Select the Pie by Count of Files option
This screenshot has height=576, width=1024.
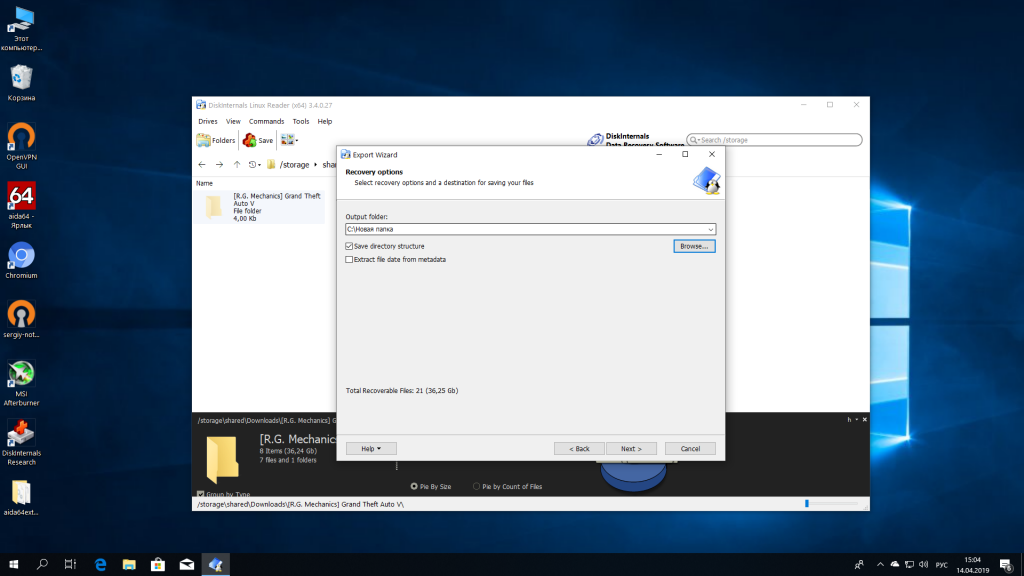point(476,487)
